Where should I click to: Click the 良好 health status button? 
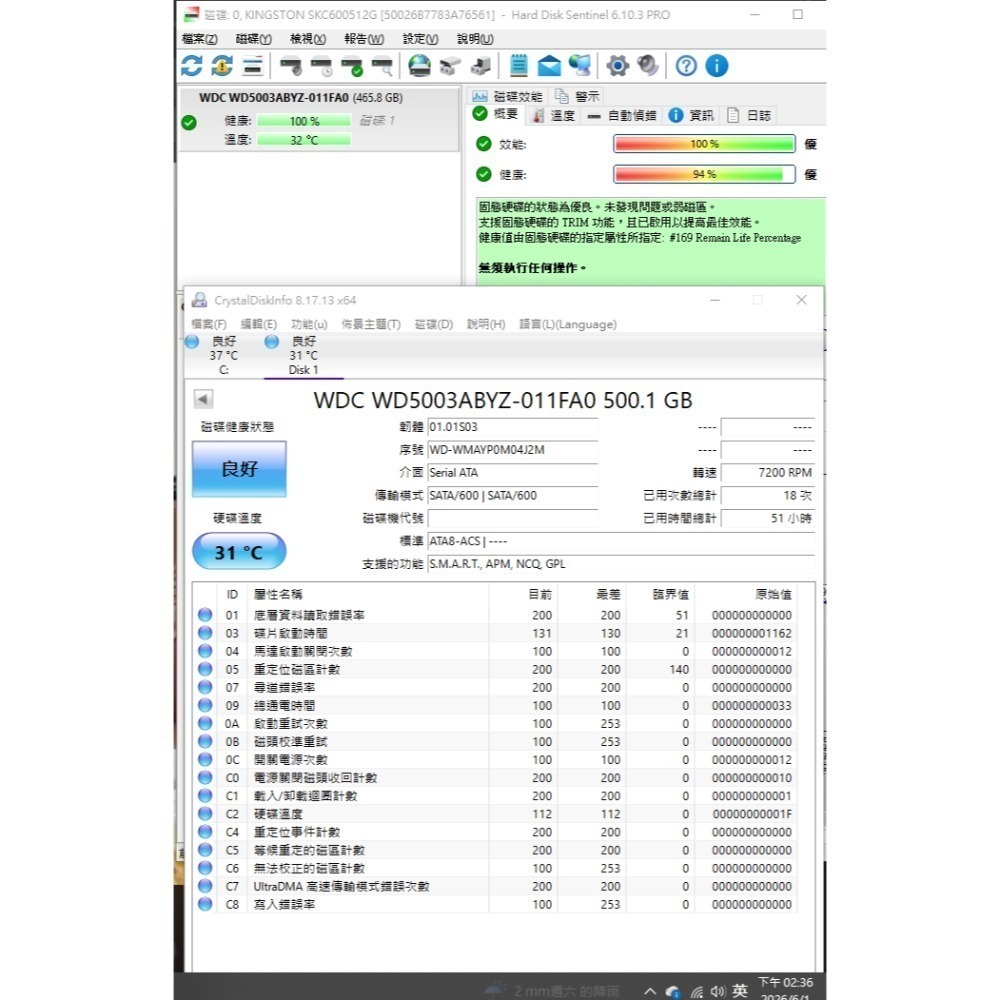coord(239,469)
